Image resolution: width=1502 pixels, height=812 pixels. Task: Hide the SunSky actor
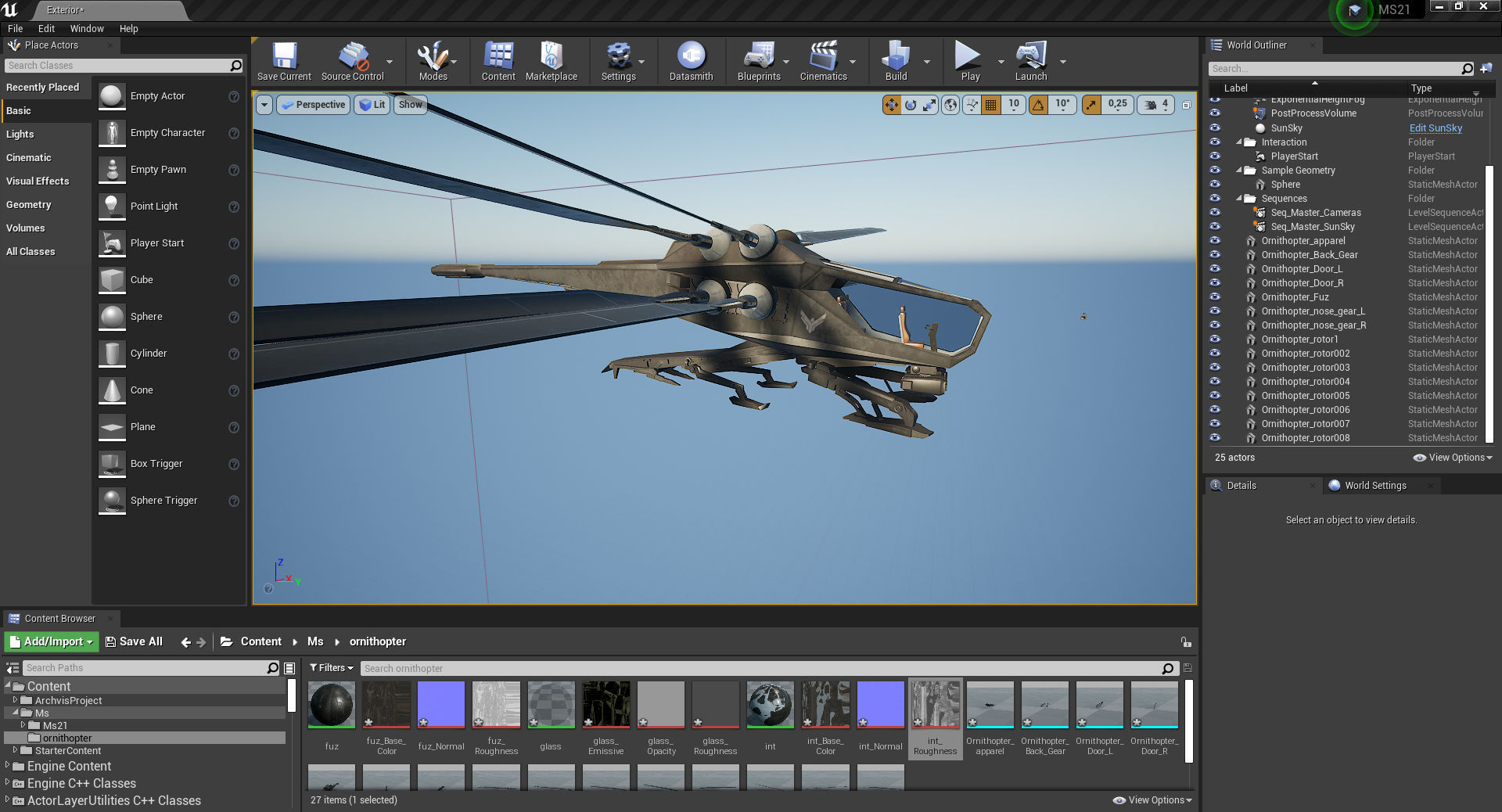pos(1215,128)
